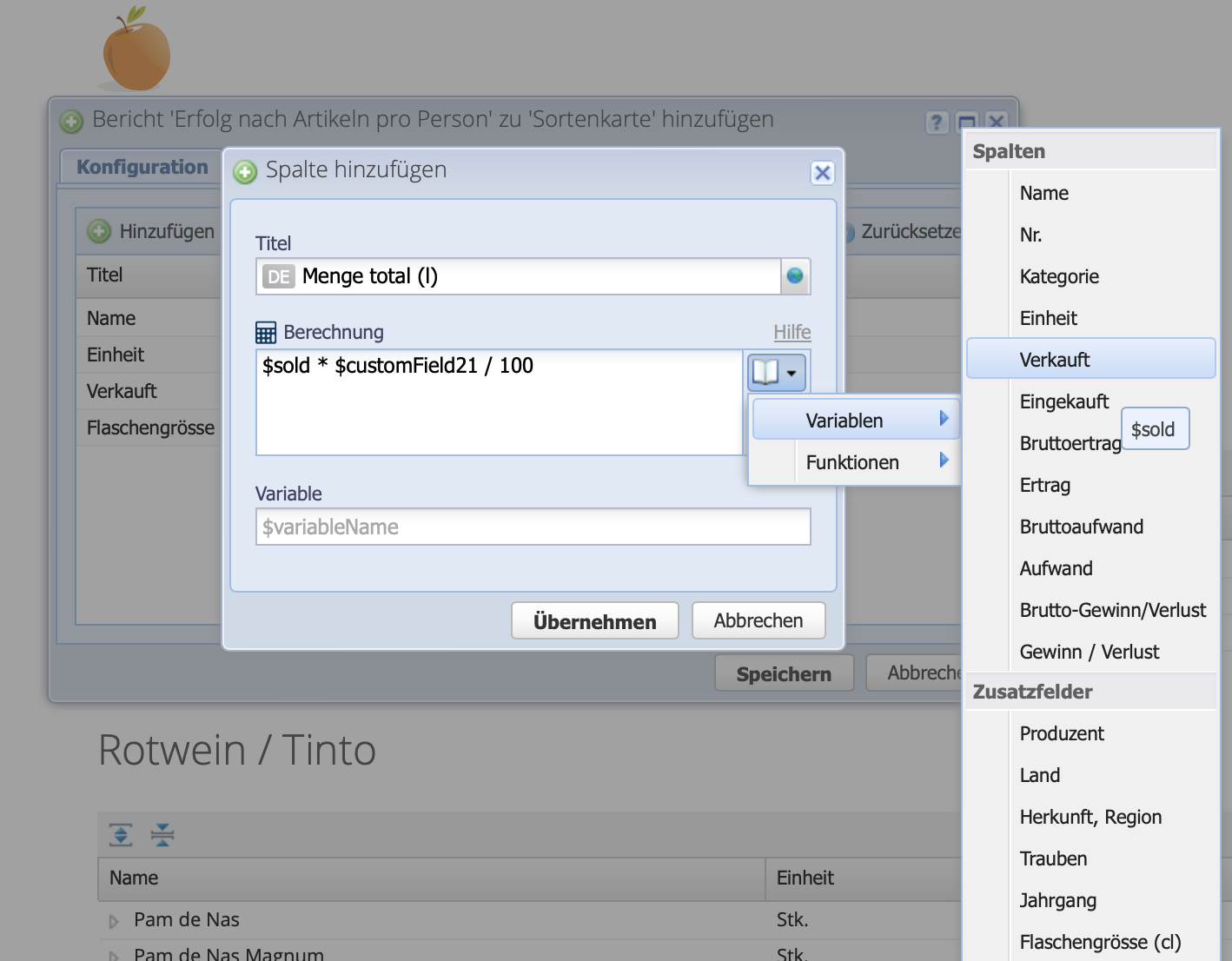Expand the Funktionen submenu arrow
The image size is (1232, 961).
click(x=945, y=461)
